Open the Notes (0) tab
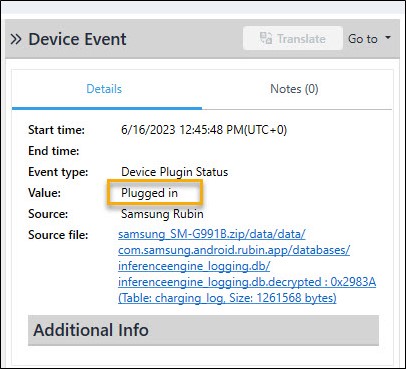Screen dimensions: 406x369 pyautogui.click(x=294, y=89)
